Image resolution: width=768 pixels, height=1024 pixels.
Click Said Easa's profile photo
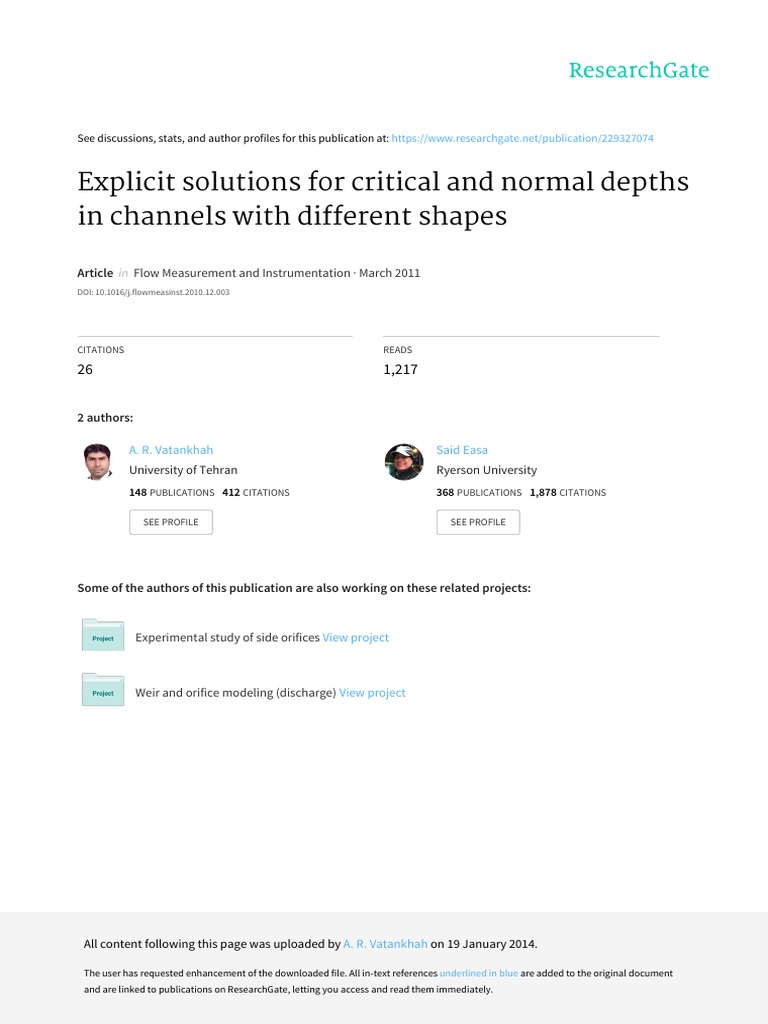tap(404, 462)
